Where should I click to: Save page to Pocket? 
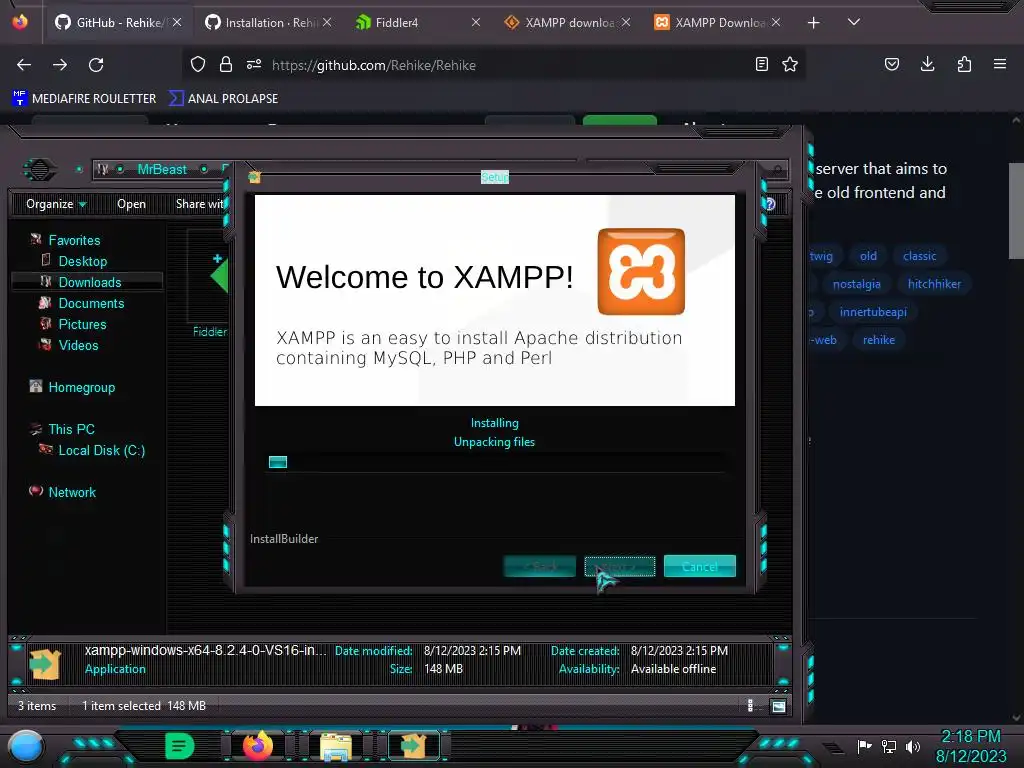tap(891, 64)
